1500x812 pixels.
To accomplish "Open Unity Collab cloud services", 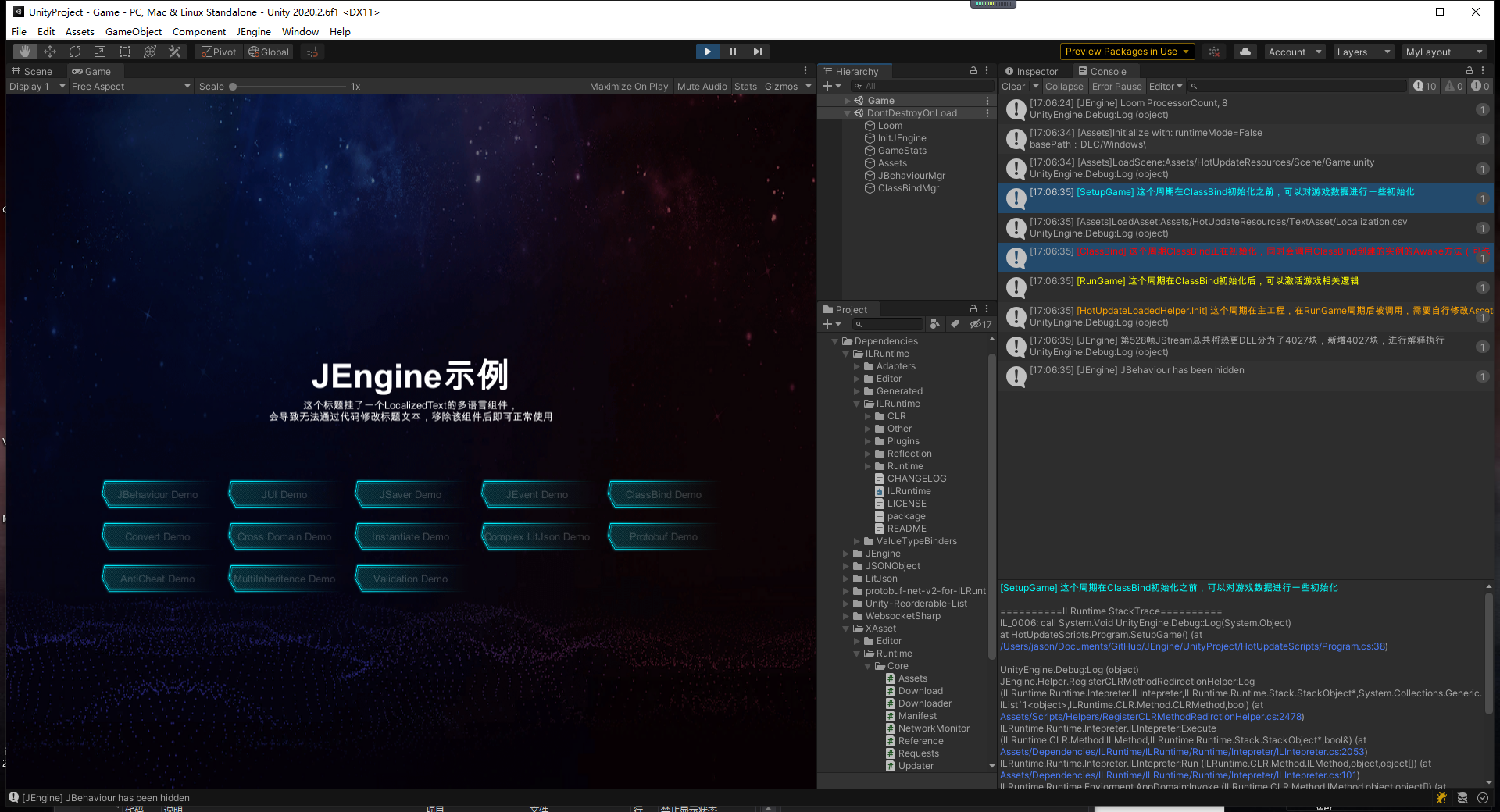I will tap(1245, 52).
